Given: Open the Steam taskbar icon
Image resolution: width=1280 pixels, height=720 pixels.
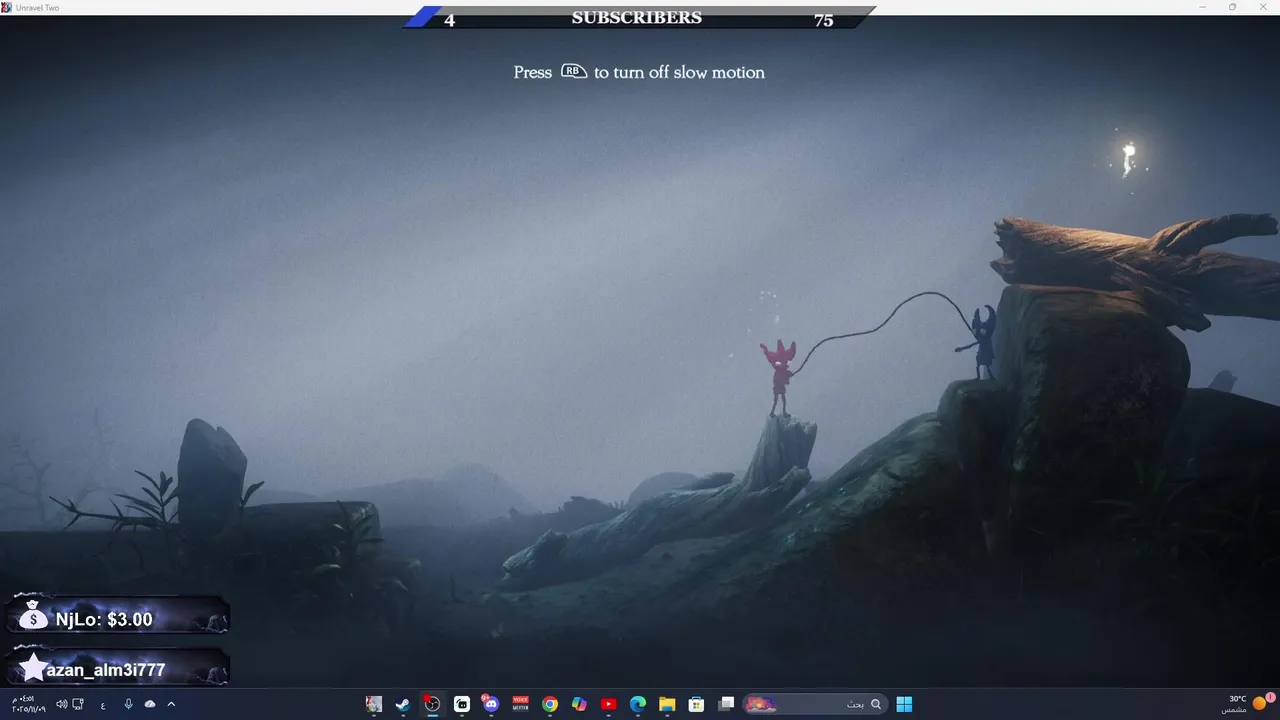Looking at the screenshot, I should click(403, 704).
